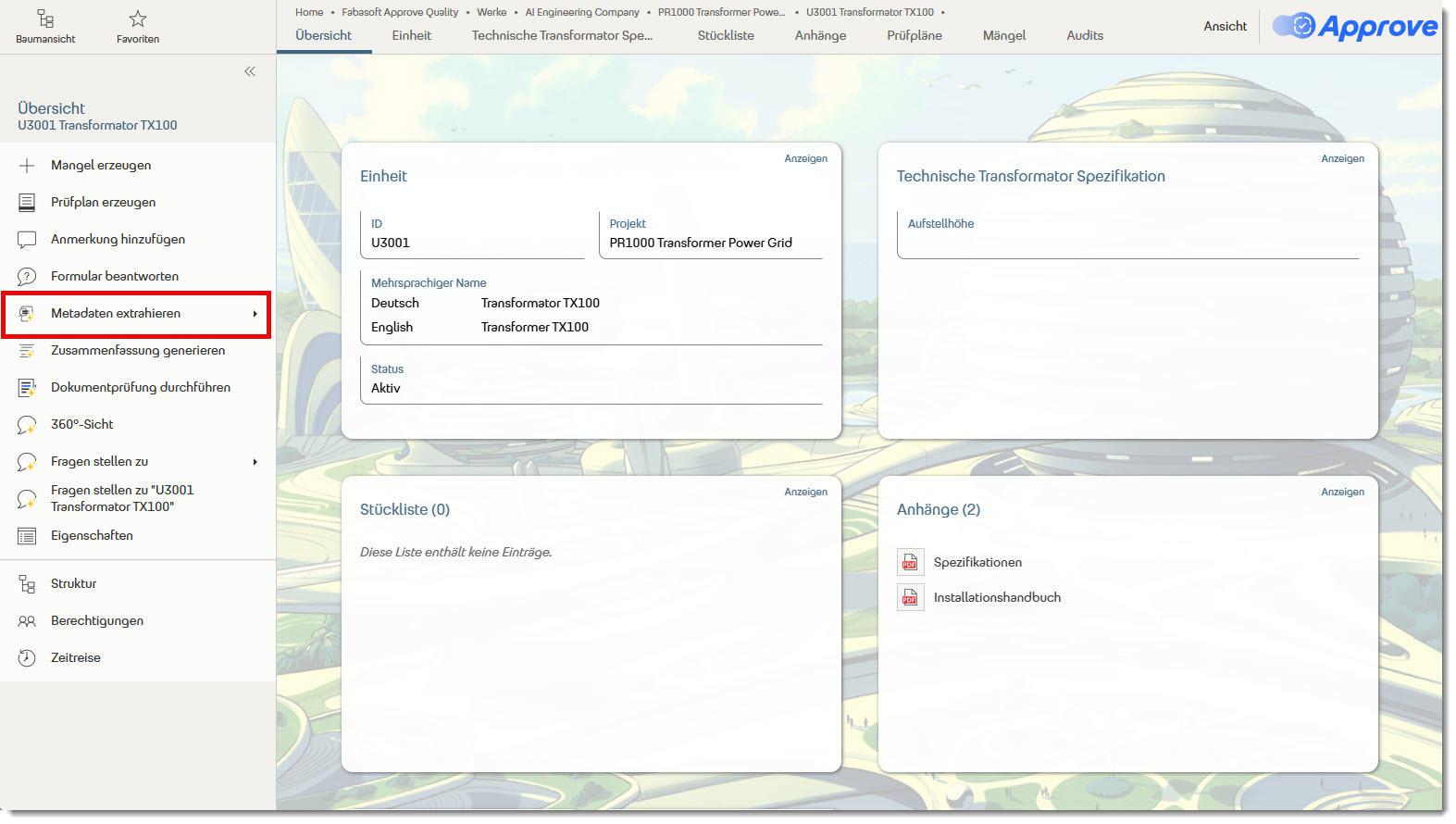Viewport: 1456px width, 824px height.
Task: Click the 360°-Sicht chat icon
Action: [x=27, y=425]
